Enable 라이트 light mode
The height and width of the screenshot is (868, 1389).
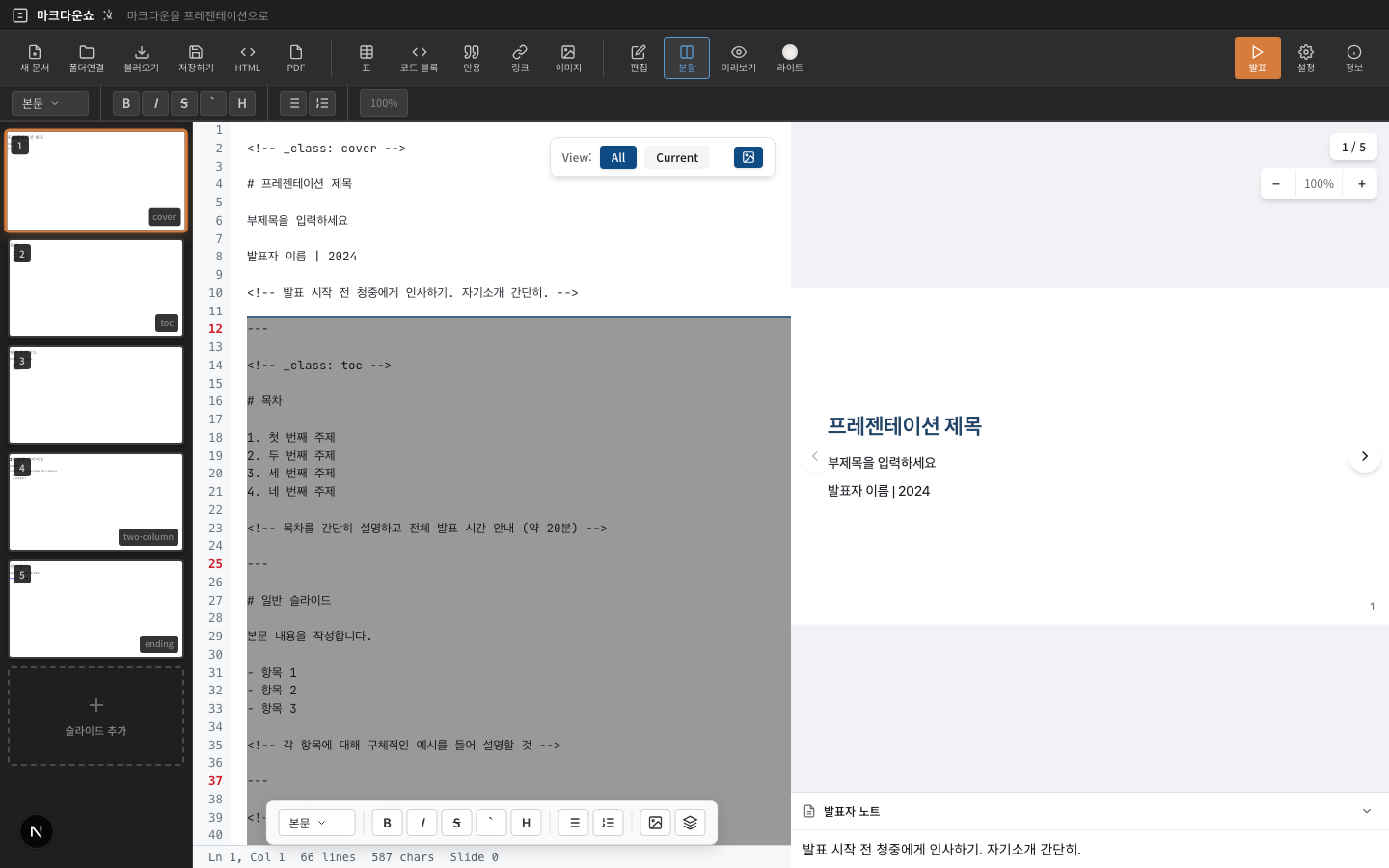[x=789, y=58]
